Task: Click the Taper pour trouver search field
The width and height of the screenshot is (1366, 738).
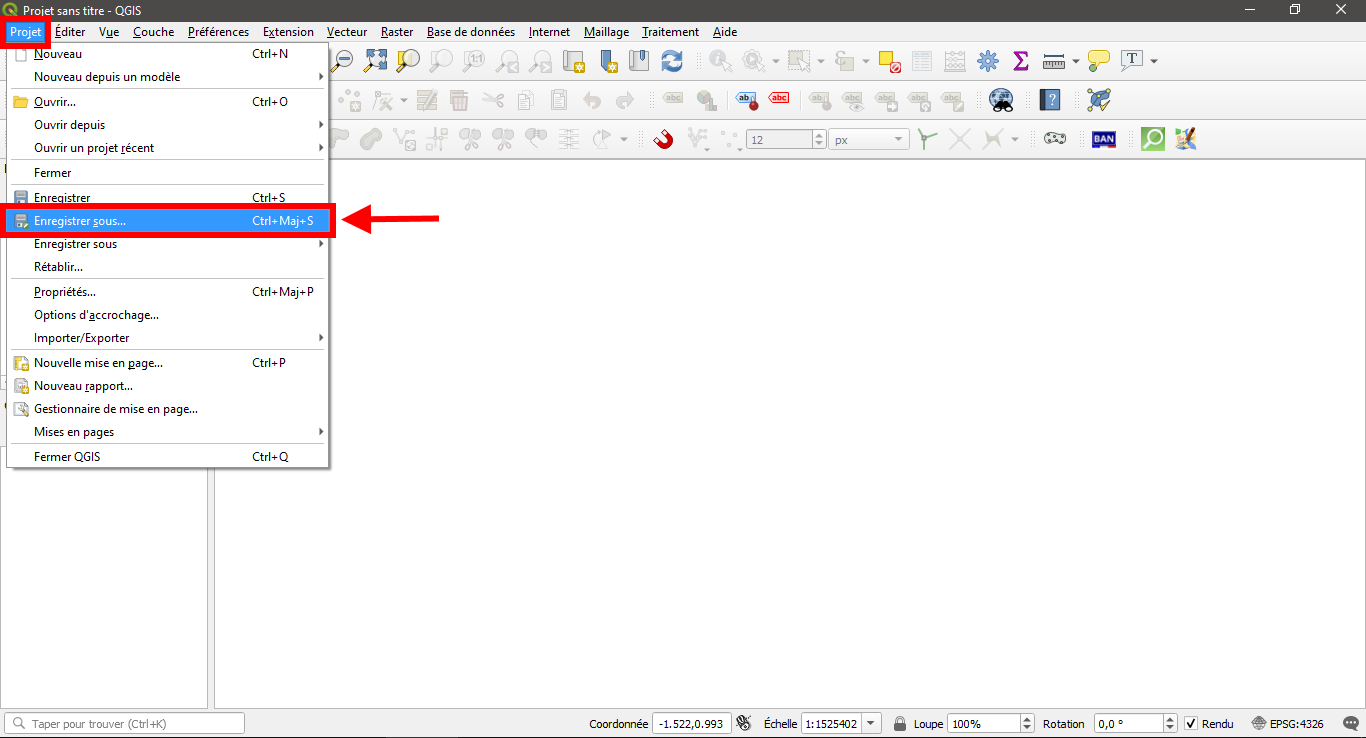Action: [125, 723]
